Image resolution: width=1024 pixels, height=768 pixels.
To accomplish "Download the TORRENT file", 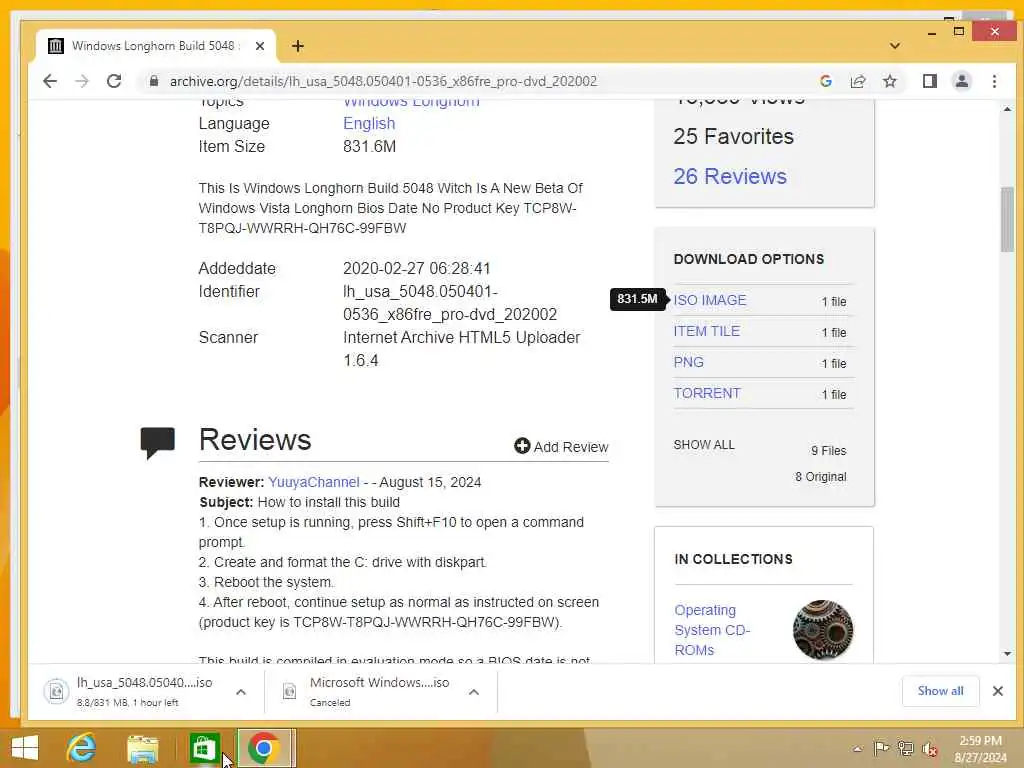I will tap(707, 393).
